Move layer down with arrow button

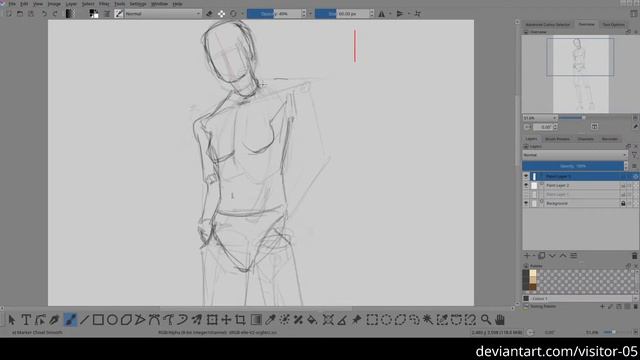pyautogui.click(x=552, y=256)
